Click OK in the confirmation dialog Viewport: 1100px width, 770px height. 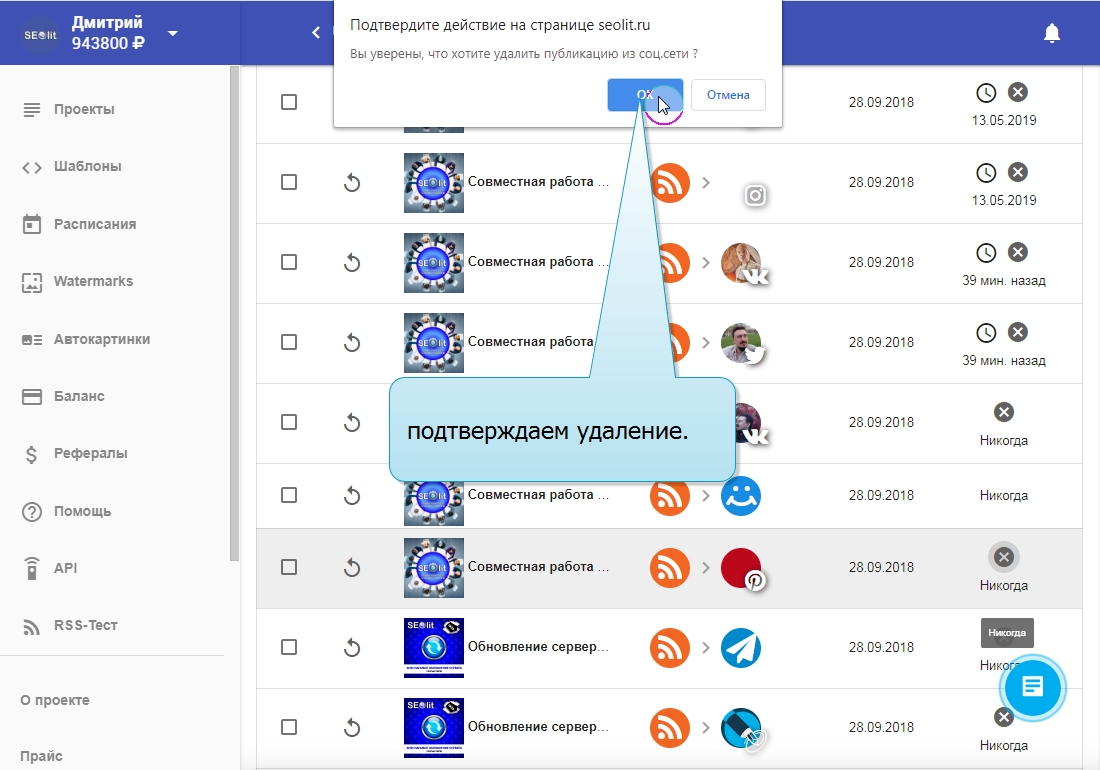[x=645, y=95]
